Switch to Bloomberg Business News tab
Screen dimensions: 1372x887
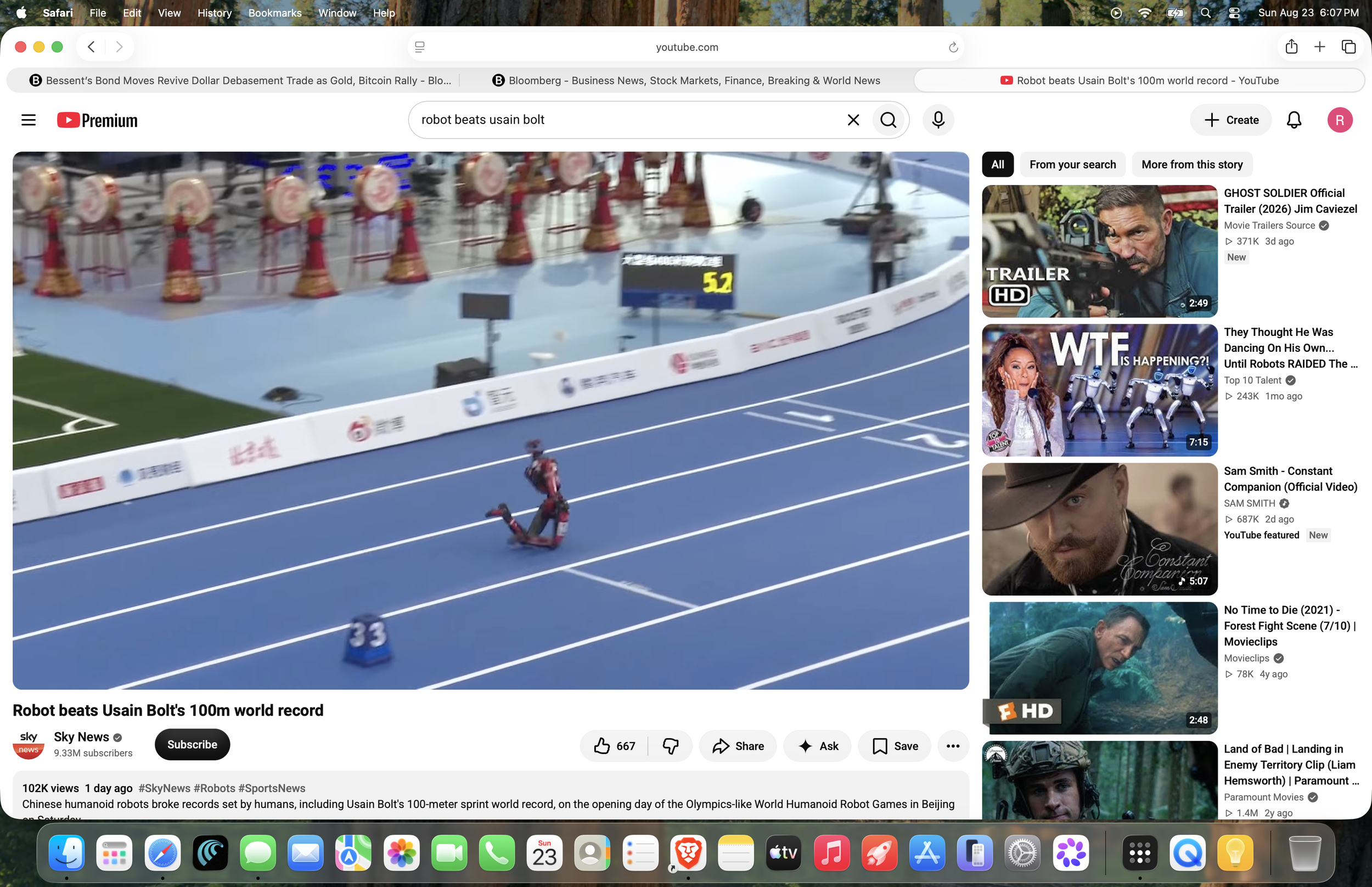pyautogui.click(x=687, y=81)
